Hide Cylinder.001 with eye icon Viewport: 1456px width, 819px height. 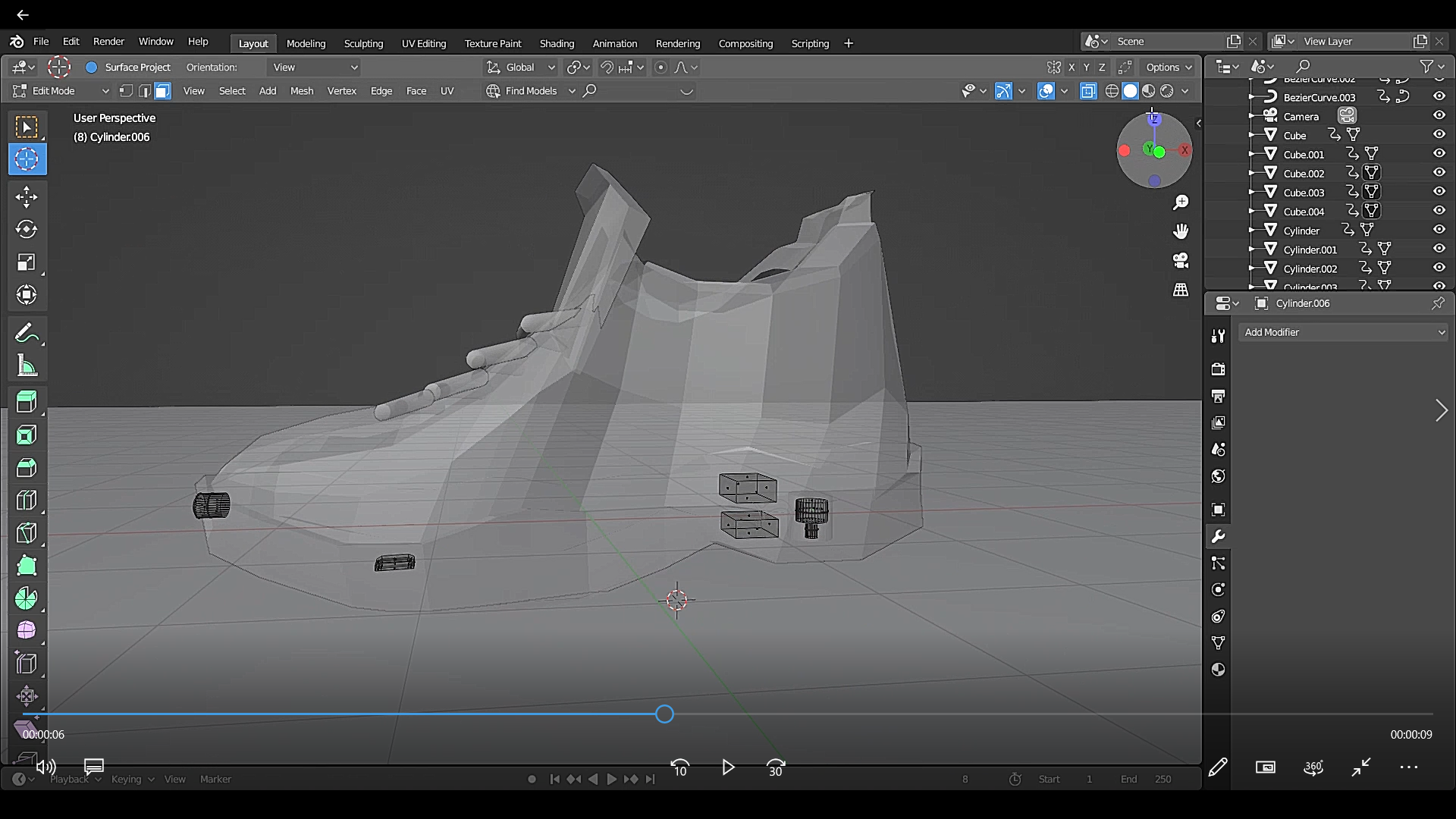[1439, 249]
